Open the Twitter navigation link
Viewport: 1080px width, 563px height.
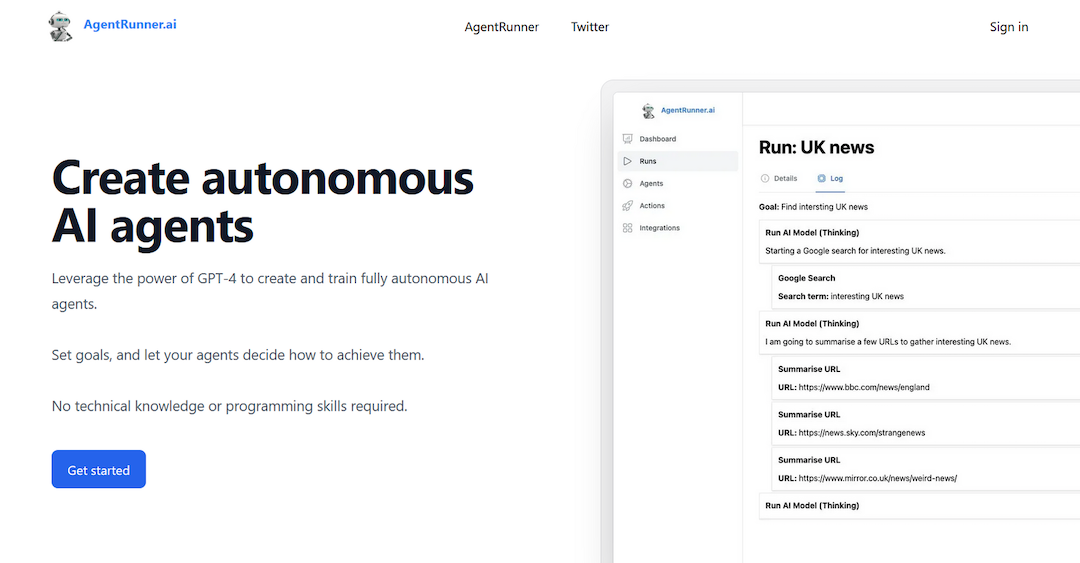[x=590, y=27]
